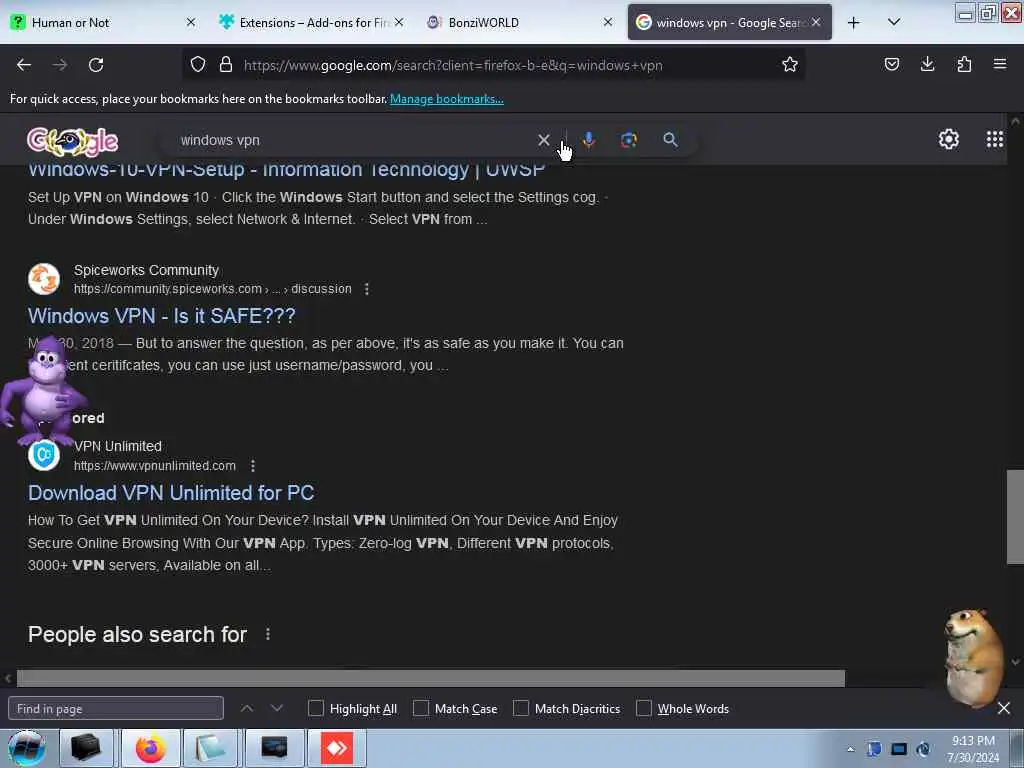Open Windows VPN - Is it SAFE result
This screenshot has width=1024, height=768.
(x=161, y=316)
